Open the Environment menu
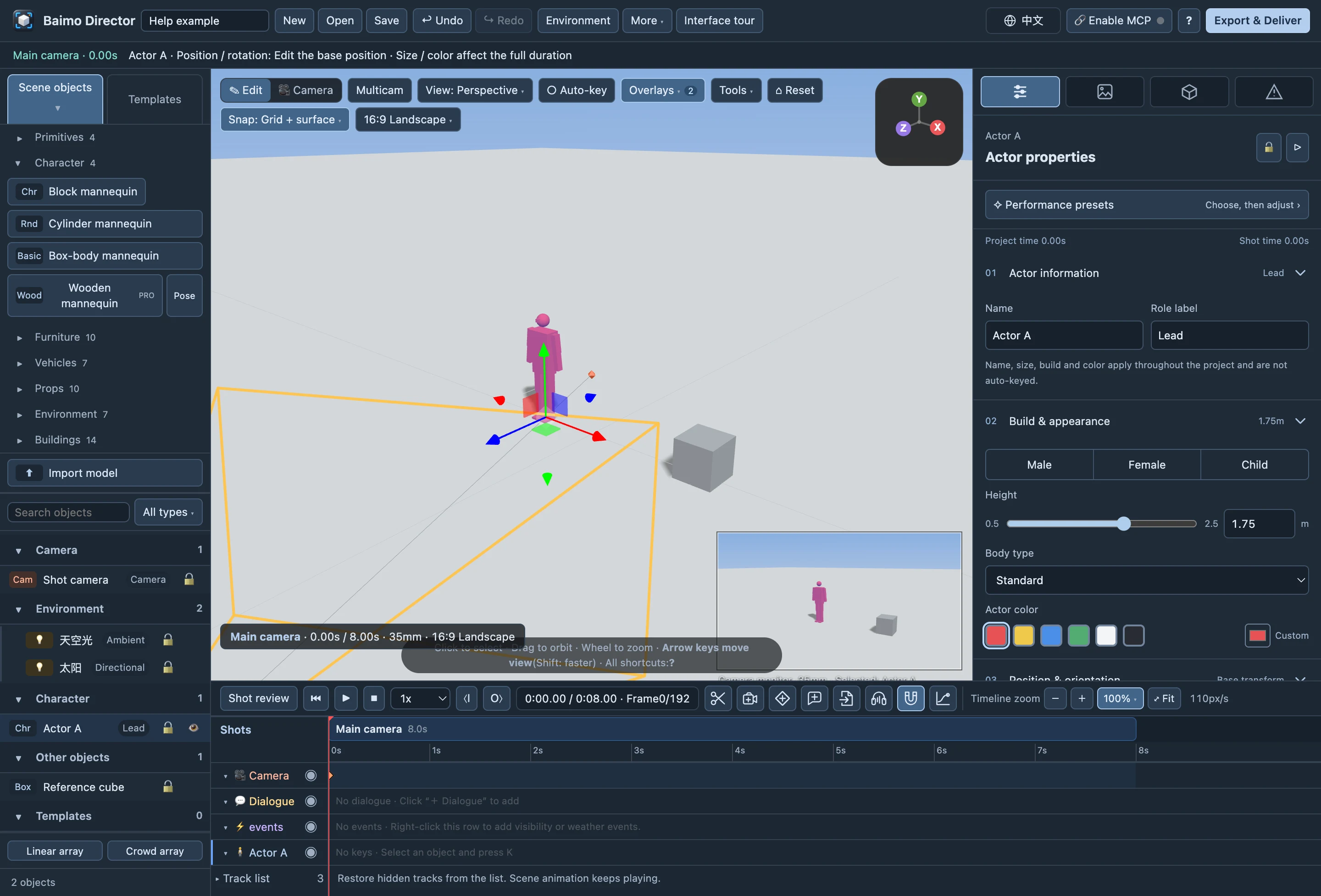Image resolution: width=1321 pixels, height=896 pixels. (x=577, y=21)
